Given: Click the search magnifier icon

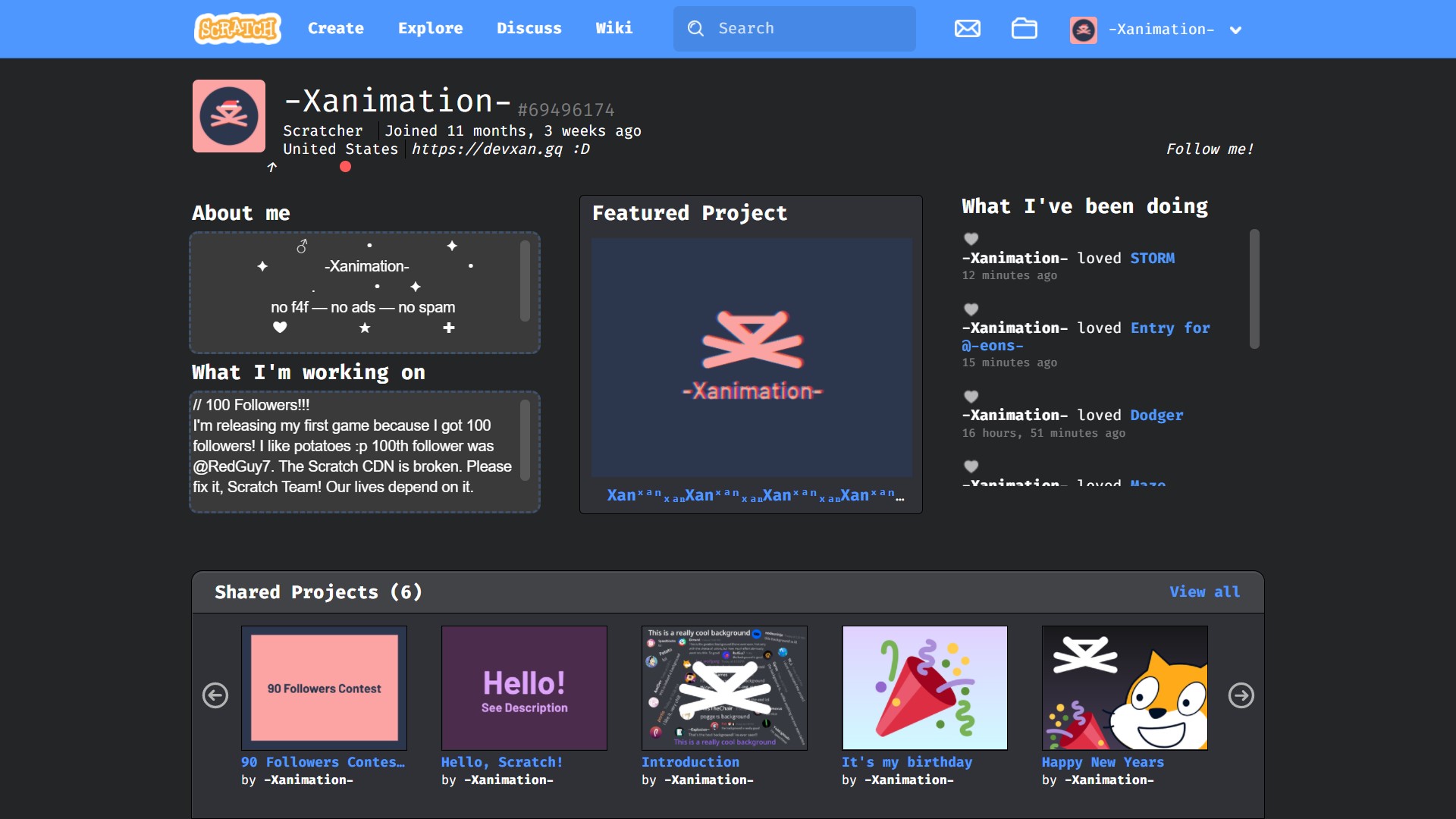Looking at the screenshot, I should tap(695, 29).
